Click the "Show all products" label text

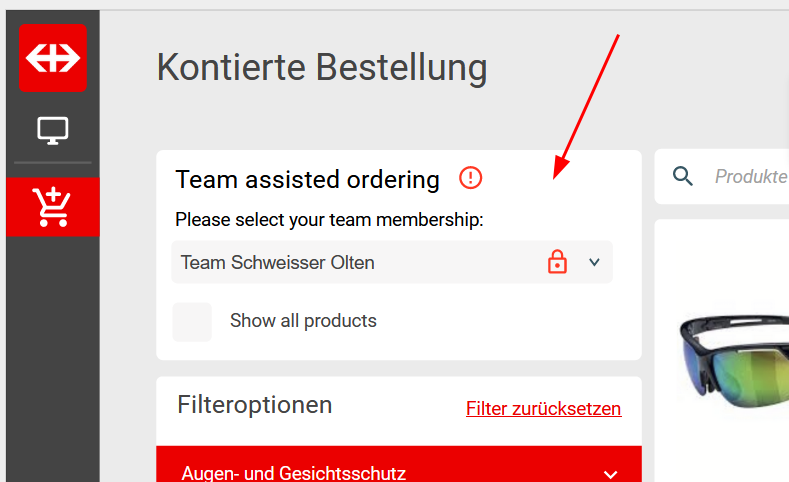[303, 321]
